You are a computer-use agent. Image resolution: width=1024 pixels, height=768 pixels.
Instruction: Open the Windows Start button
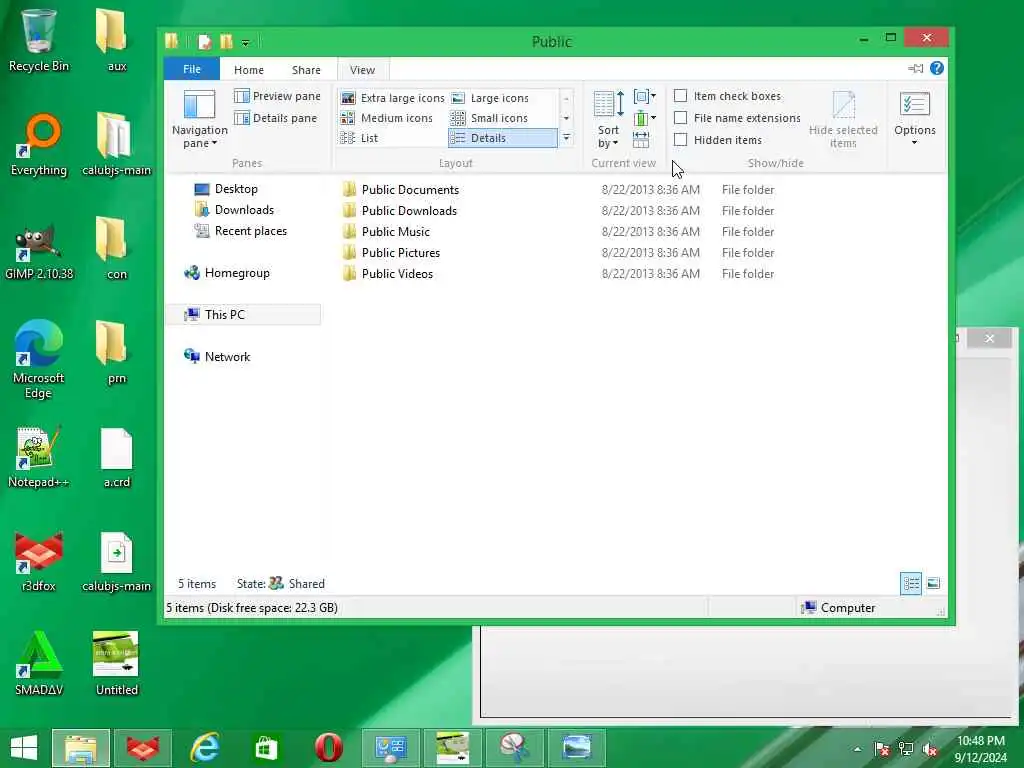(24, 748)
